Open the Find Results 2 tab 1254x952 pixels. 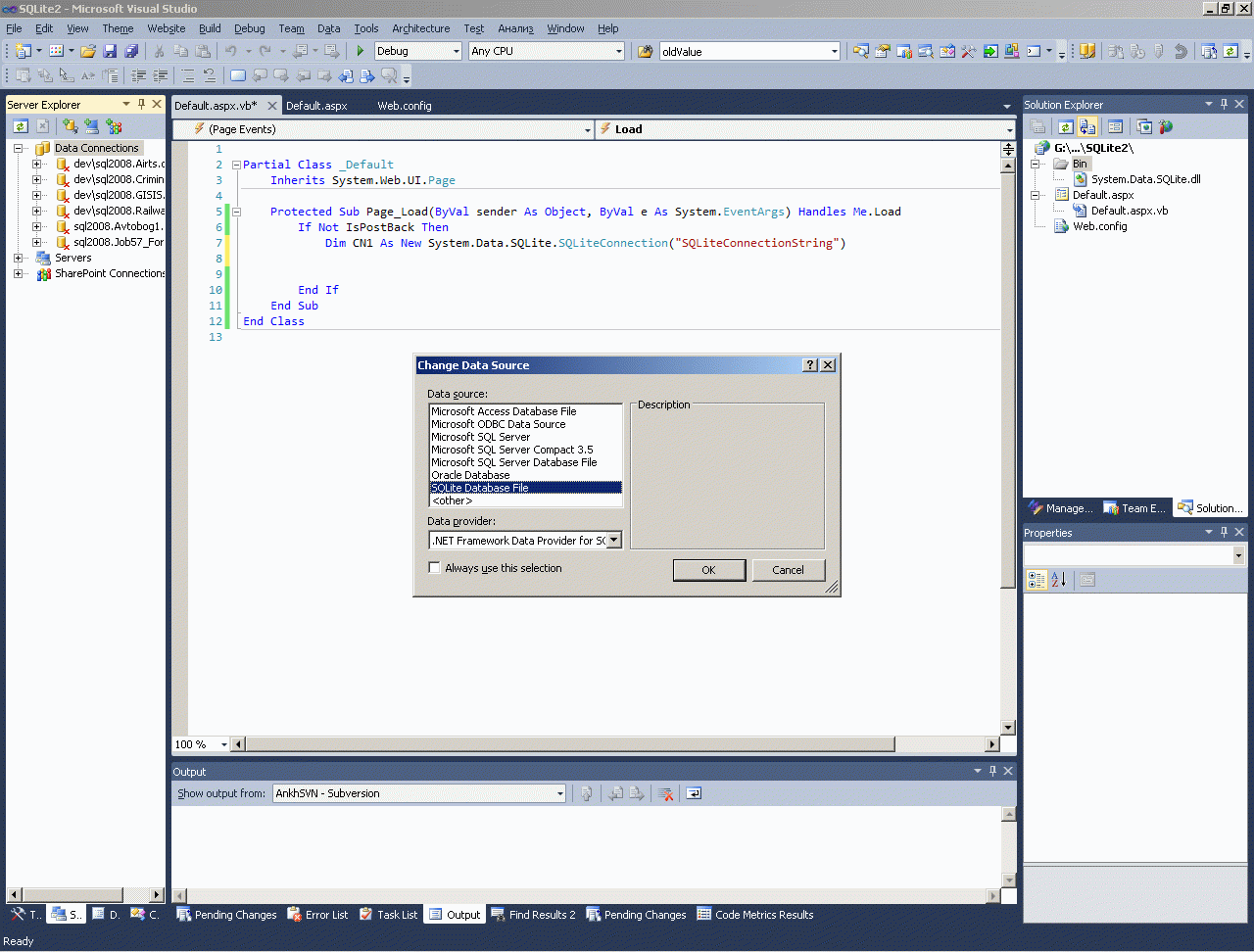533,915
